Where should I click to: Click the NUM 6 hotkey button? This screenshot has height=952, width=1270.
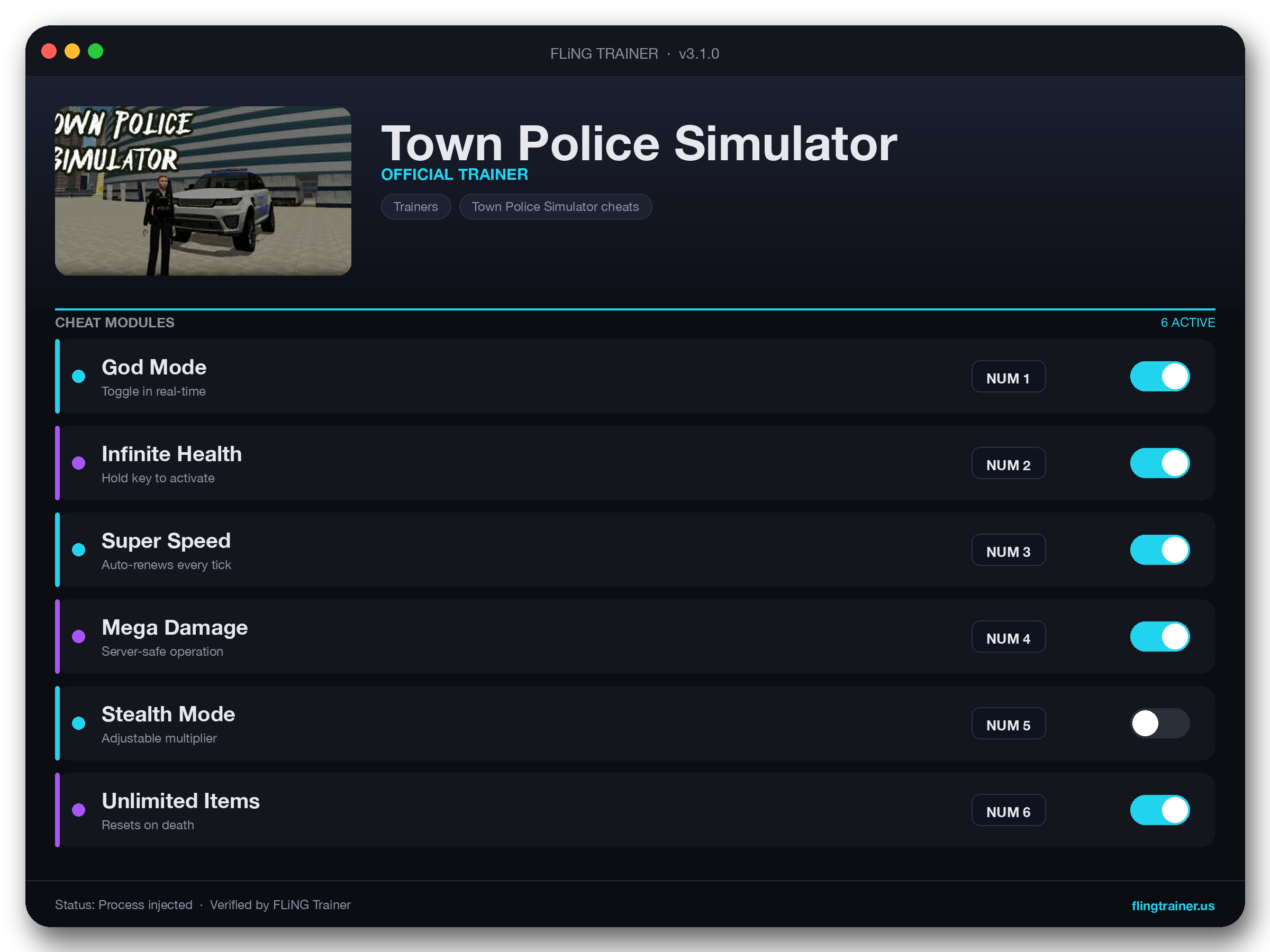point(1008,810)
